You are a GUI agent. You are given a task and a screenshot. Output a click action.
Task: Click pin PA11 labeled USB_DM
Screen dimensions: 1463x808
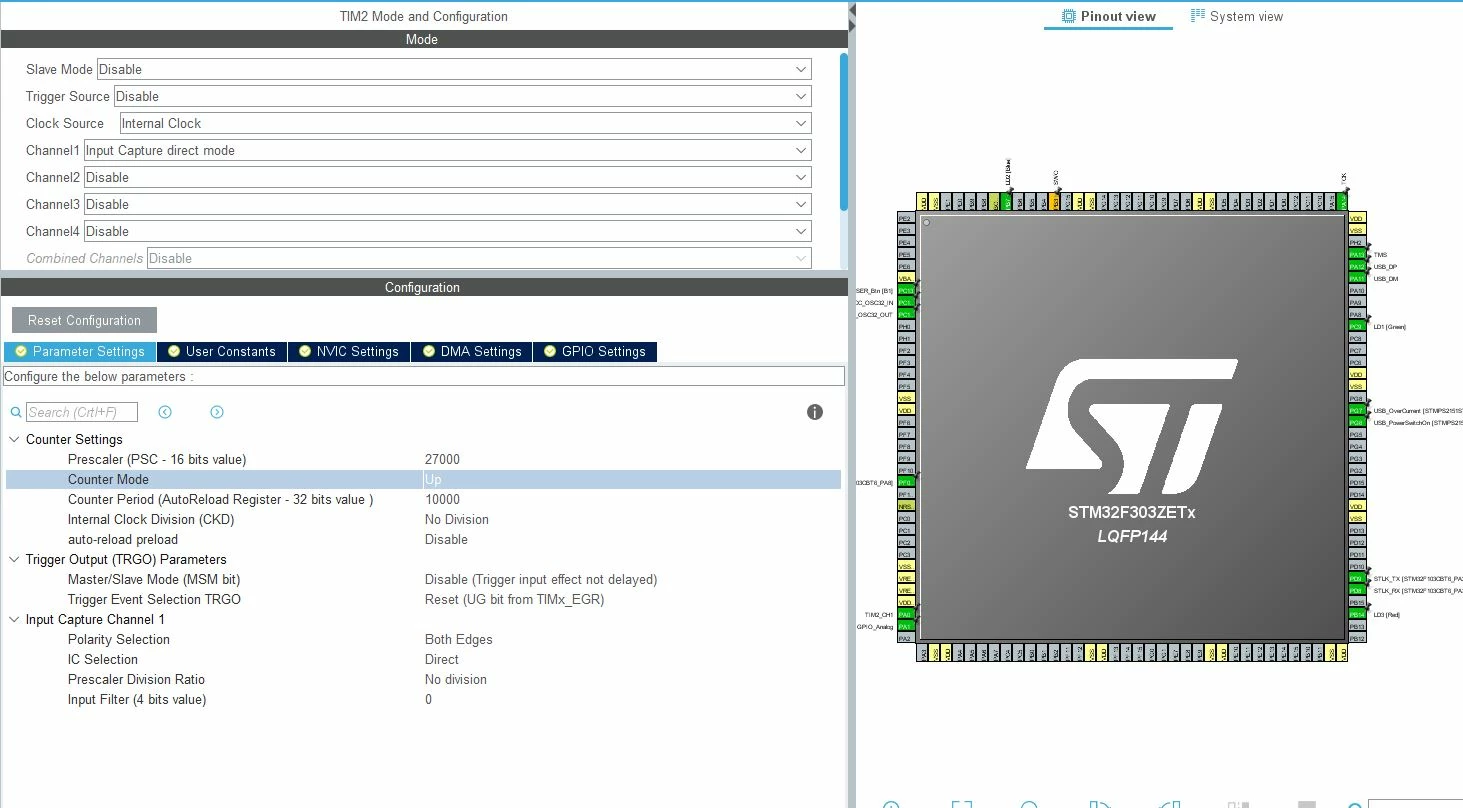[x=1356, y=278]
